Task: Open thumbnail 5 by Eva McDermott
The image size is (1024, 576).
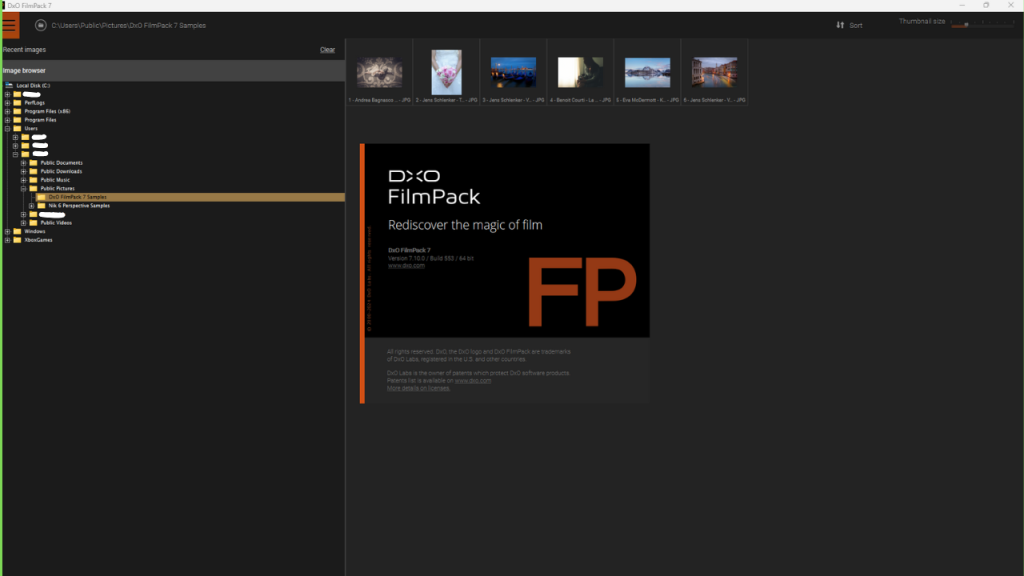Action: pyautogui.click(x=647, y=72)
